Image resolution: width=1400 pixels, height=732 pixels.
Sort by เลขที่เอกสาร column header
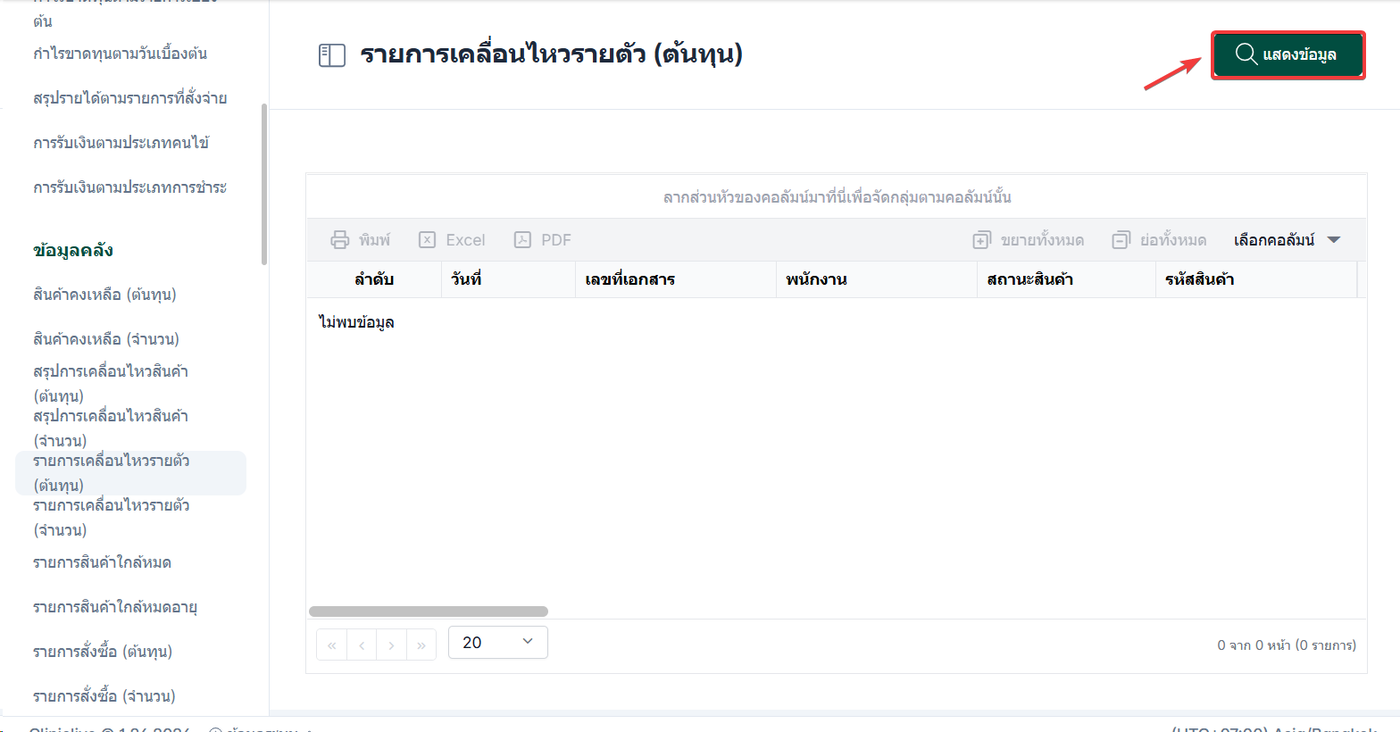click(676, 280)
